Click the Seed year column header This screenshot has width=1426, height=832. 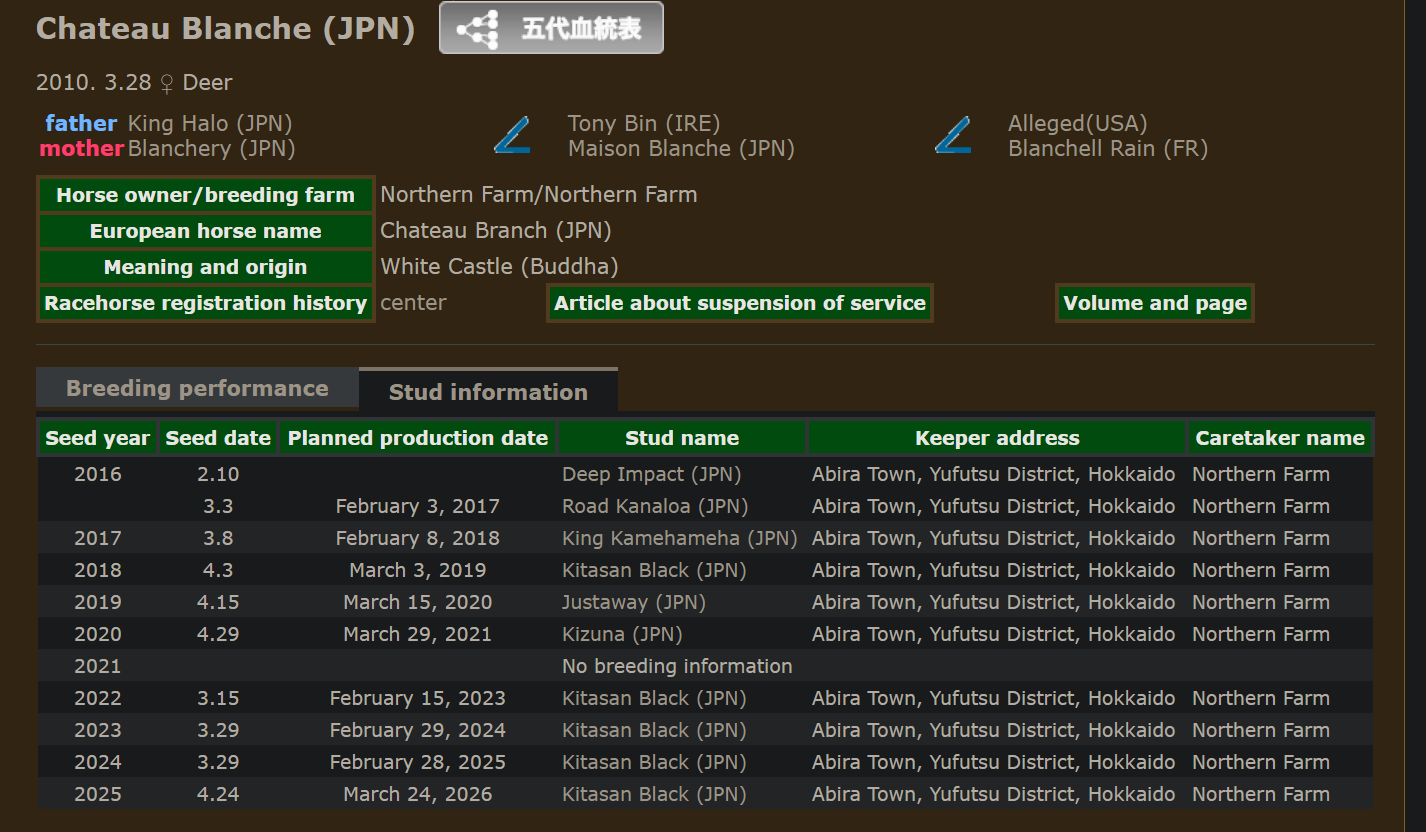point(97,438)
